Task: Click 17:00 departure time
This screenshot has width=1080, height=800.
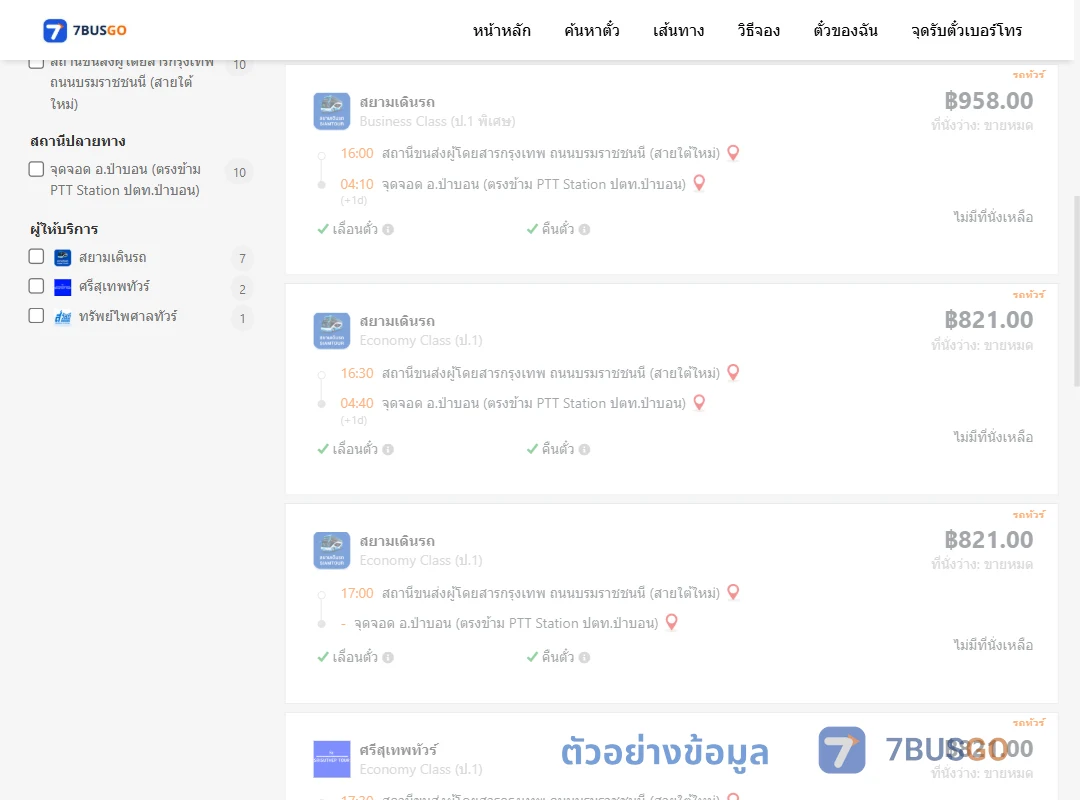Action: [x=357, y=593]
